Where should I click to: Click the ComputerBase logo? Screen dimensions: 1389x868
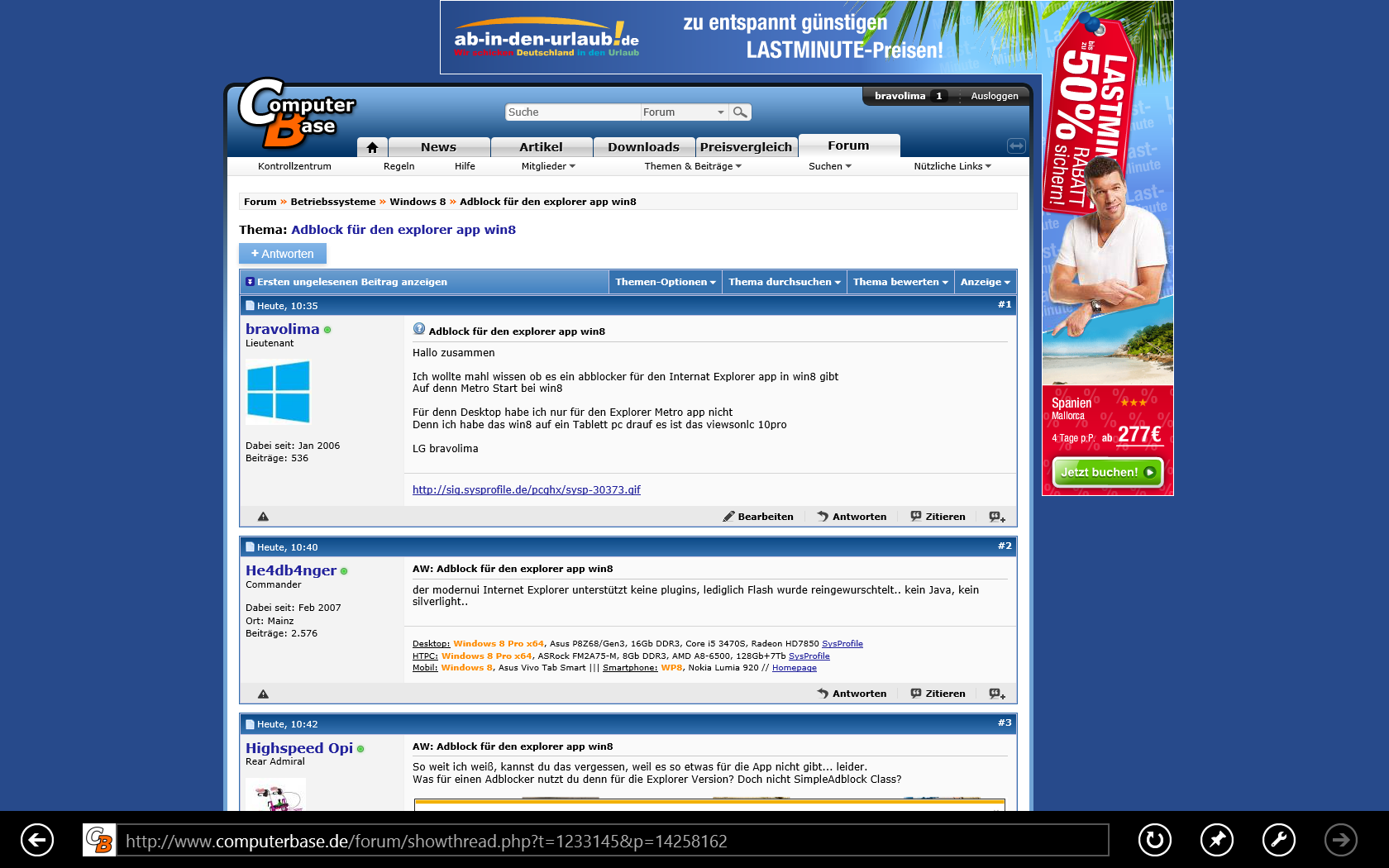(x=296, y=113)
